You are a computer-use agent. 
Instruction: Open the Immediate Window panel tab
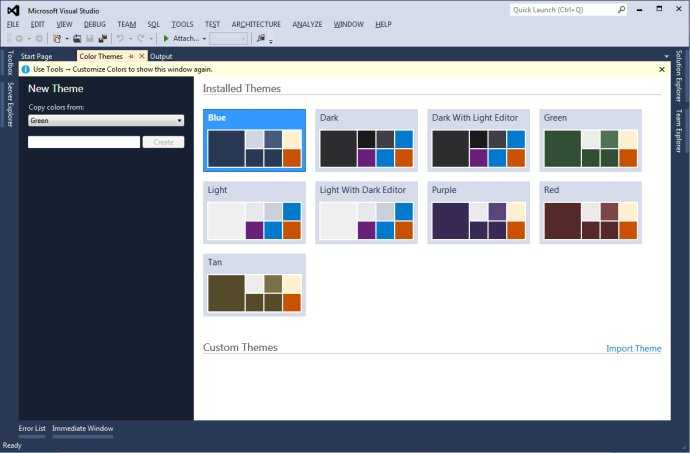[x=83, y=428]
